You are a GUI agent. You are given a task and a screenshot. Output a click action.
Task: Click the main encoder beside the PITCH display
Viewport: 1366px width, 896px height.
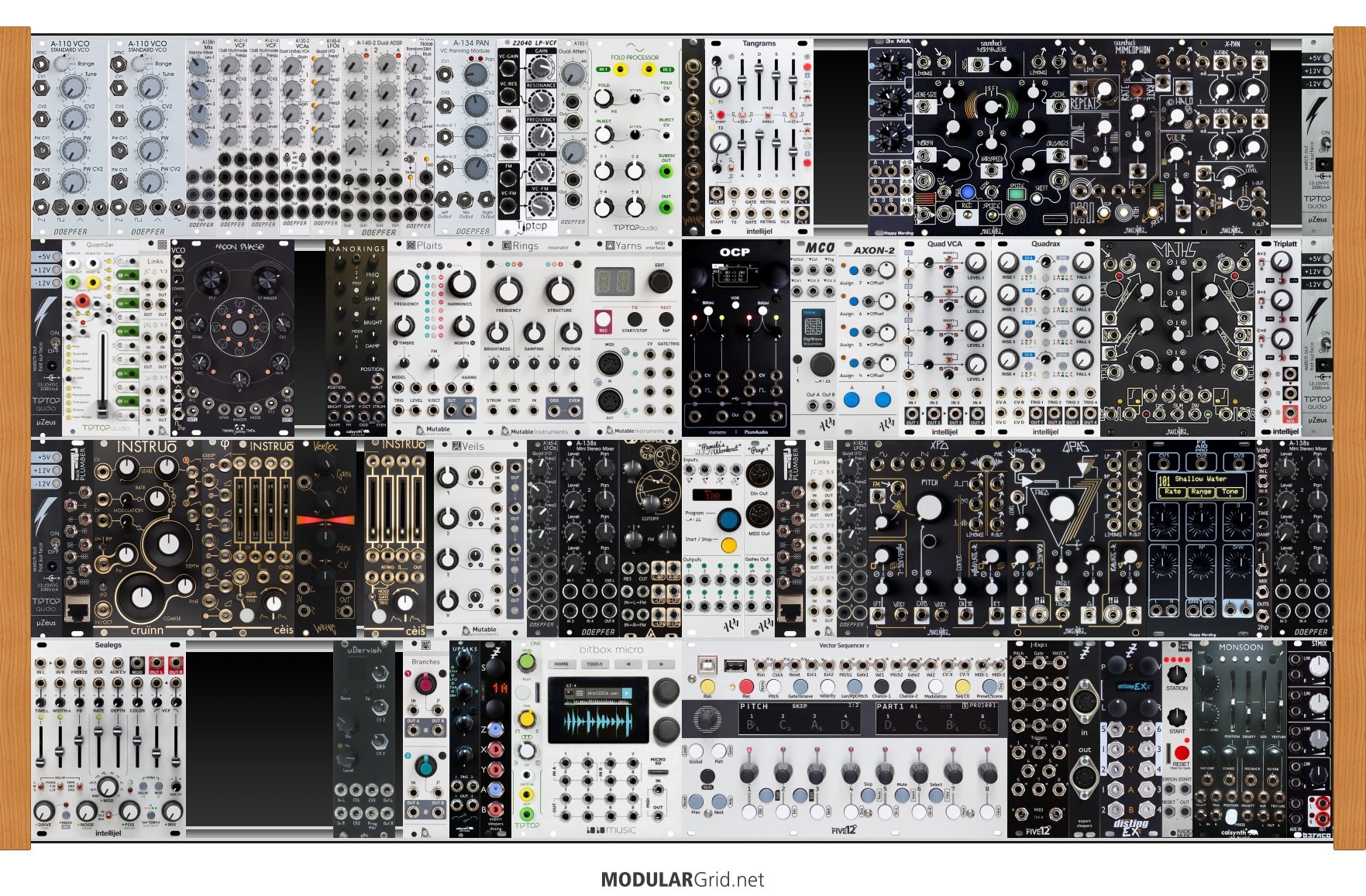pos(707,719)
